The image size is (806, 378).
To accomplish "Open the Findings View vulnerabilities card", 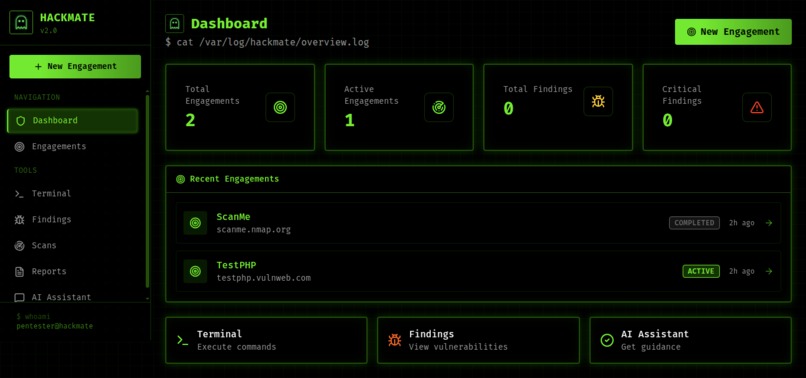I will tap(478, 340).
